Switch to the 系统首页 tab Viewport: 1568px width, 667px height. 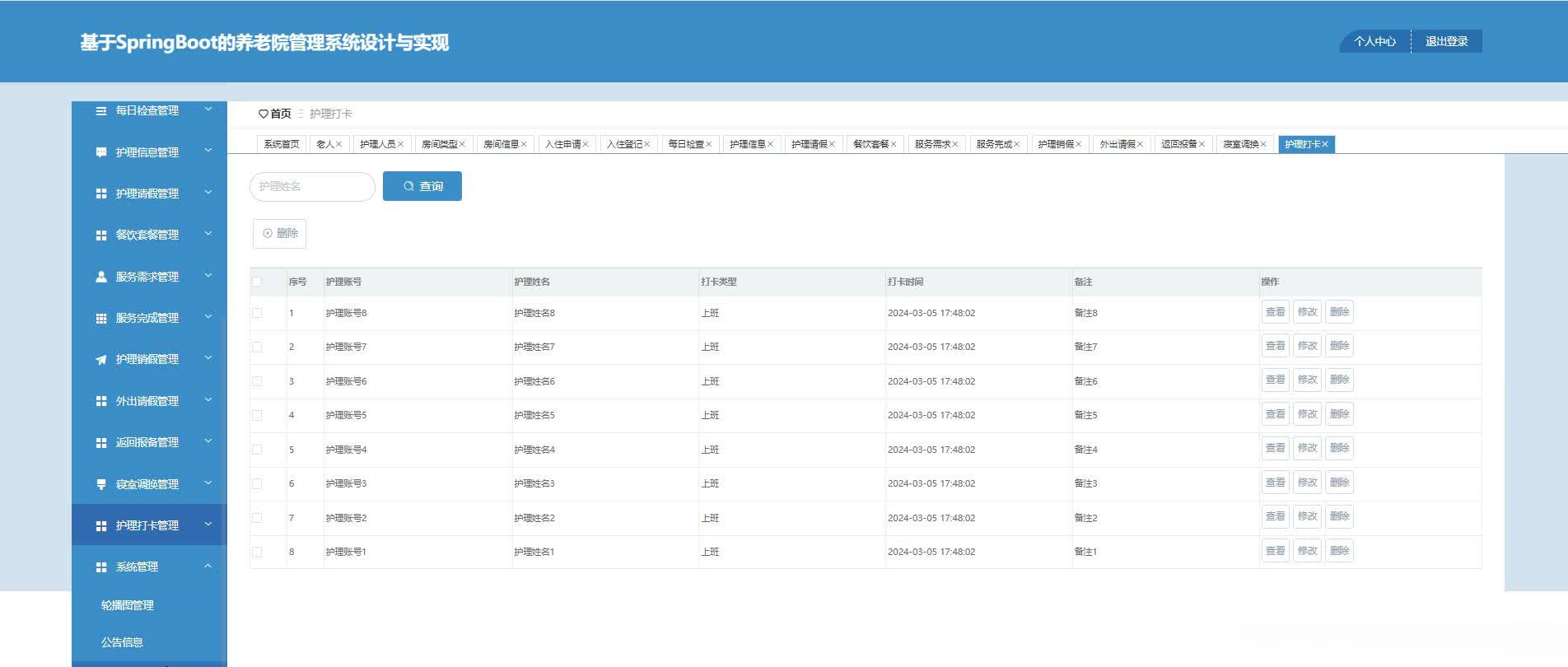(282, 144)
